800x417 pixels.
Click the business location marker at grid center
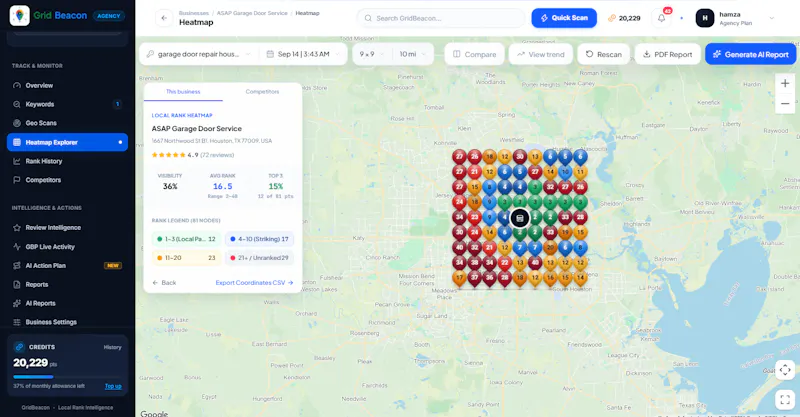click(520, 218)
